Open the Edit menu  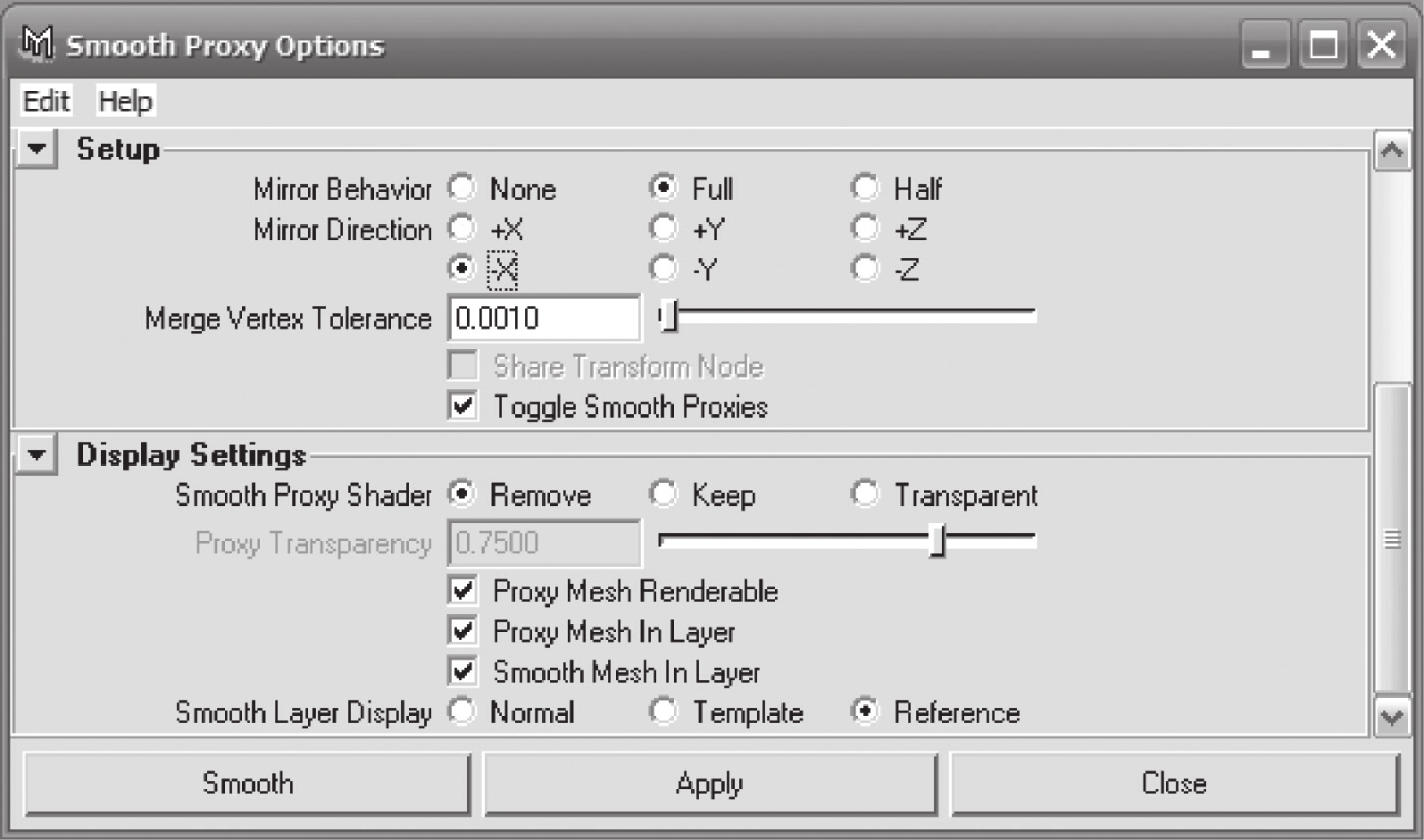click(x=46, y=101)
